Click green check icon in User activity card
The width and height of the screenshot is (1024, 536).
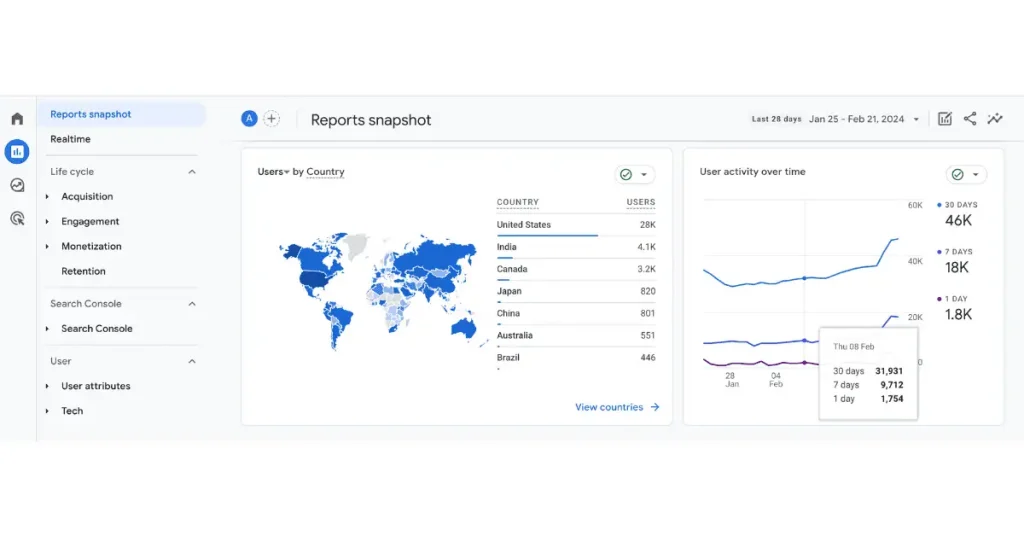tap(957, 174)
